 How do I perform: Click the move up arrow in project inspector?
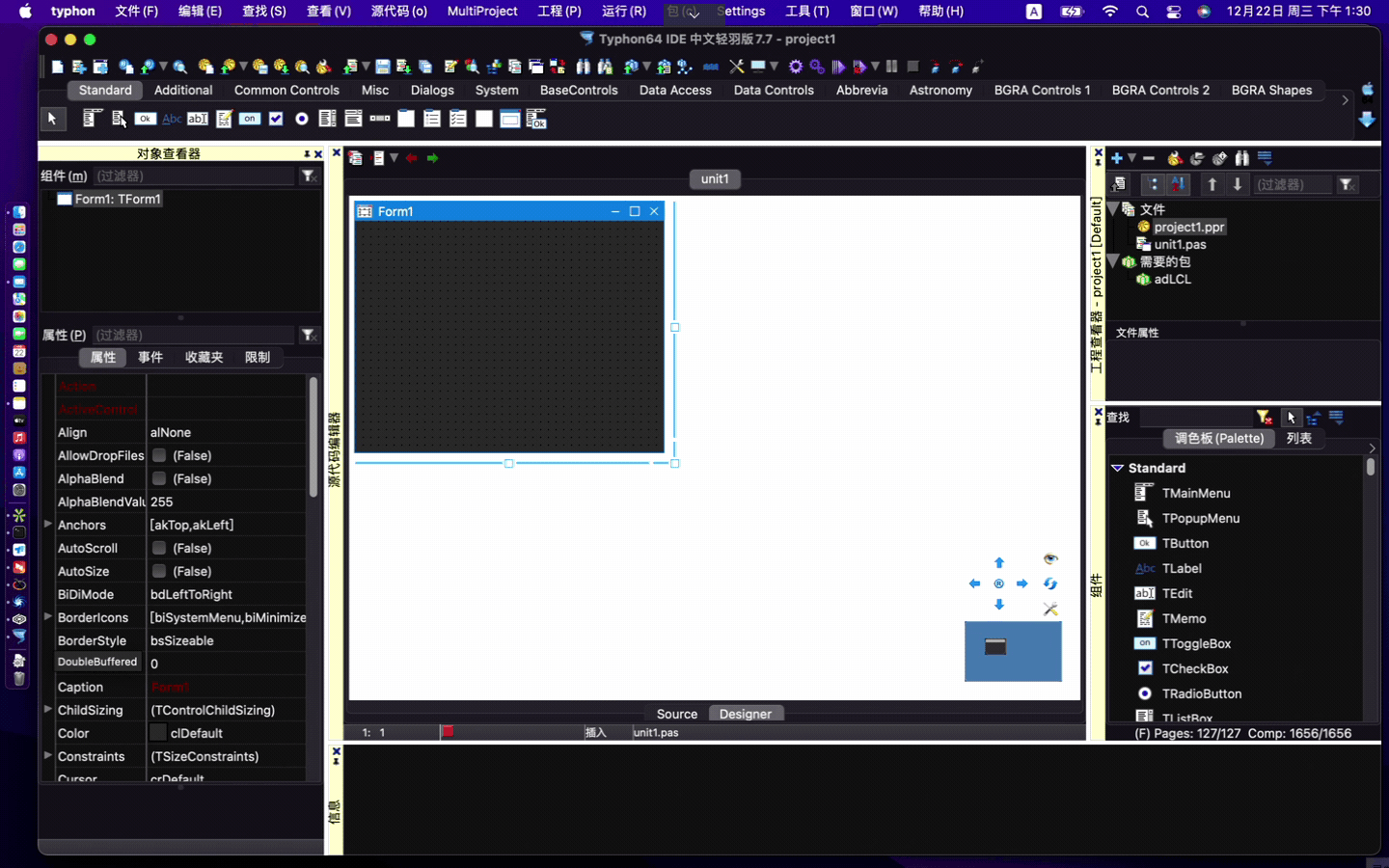pos(1212,184)
